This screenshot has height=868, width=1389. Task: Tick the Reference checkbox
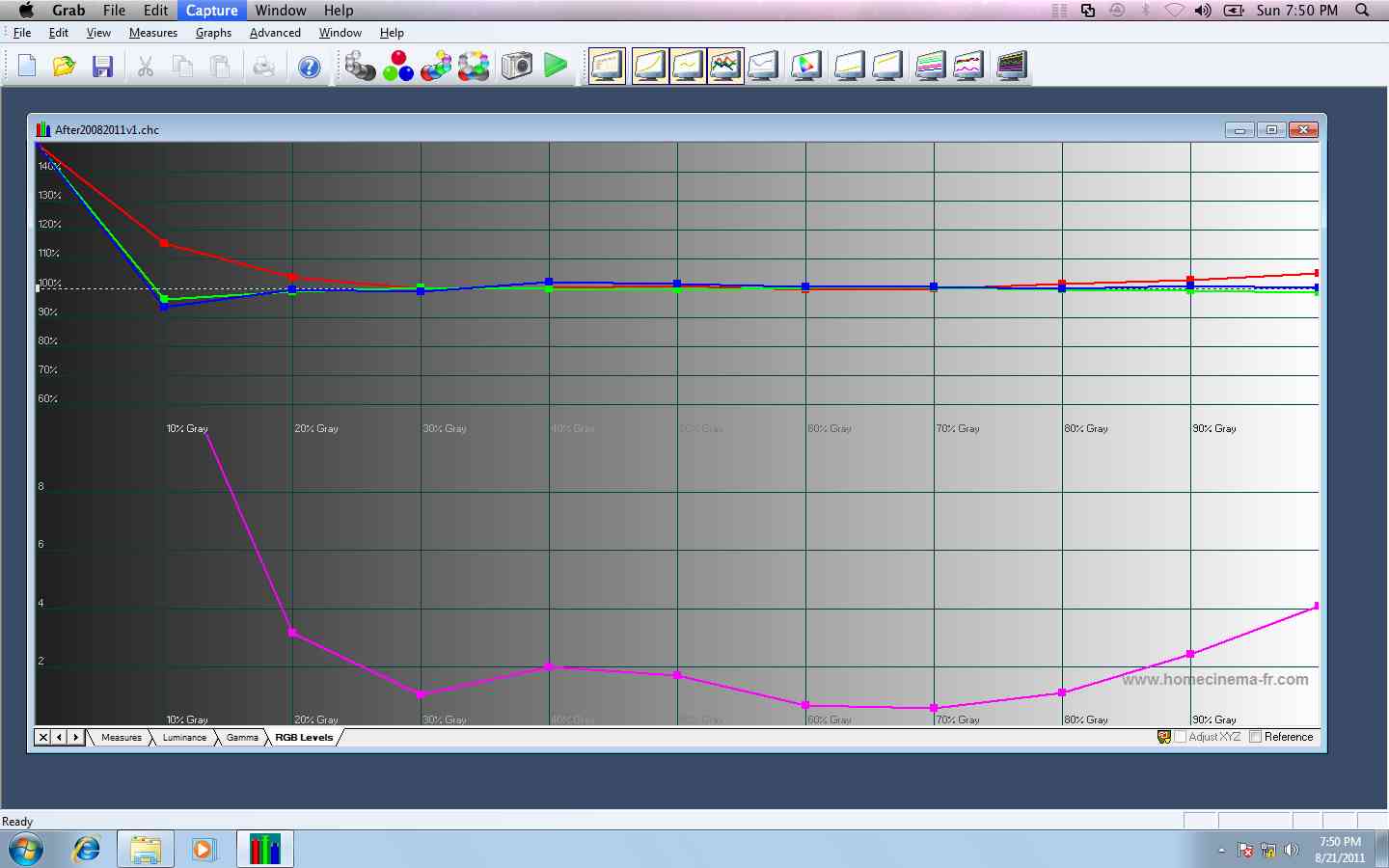tap(1255, 737)
